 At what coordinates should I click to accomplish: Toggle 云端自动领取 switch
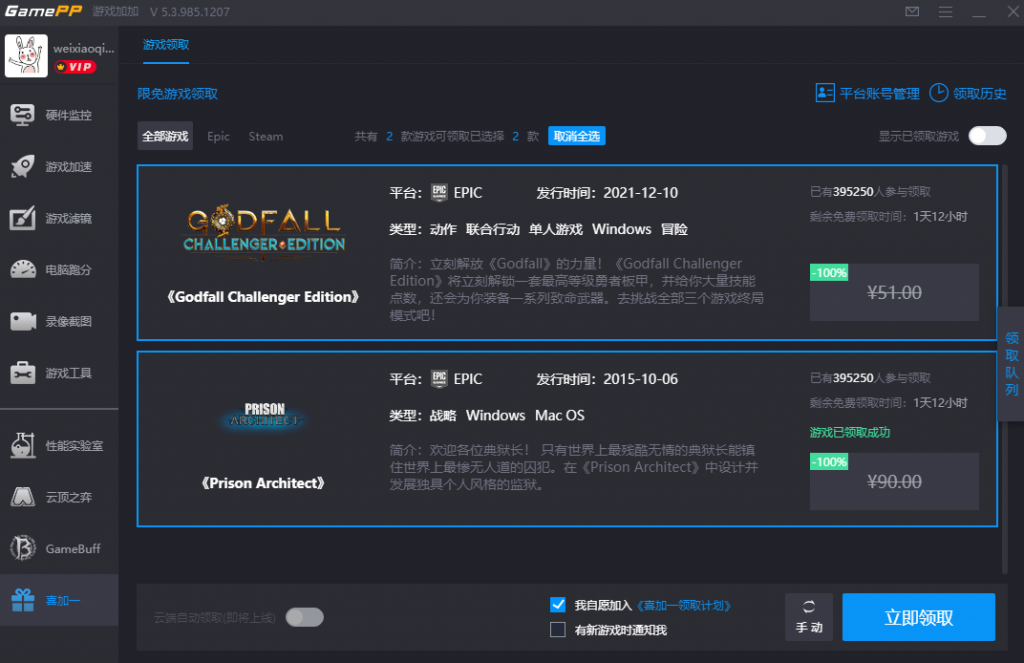(304, 617)
